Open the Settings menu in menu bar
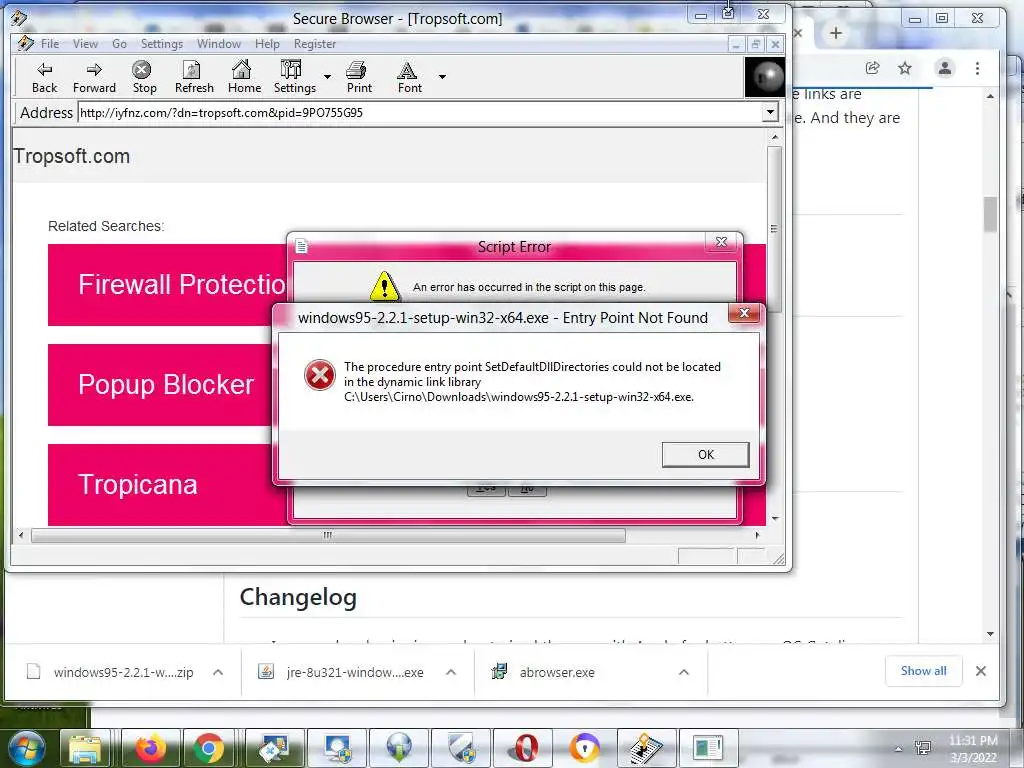The width and height of the screenshot is (1024, 768). [161, 44]
